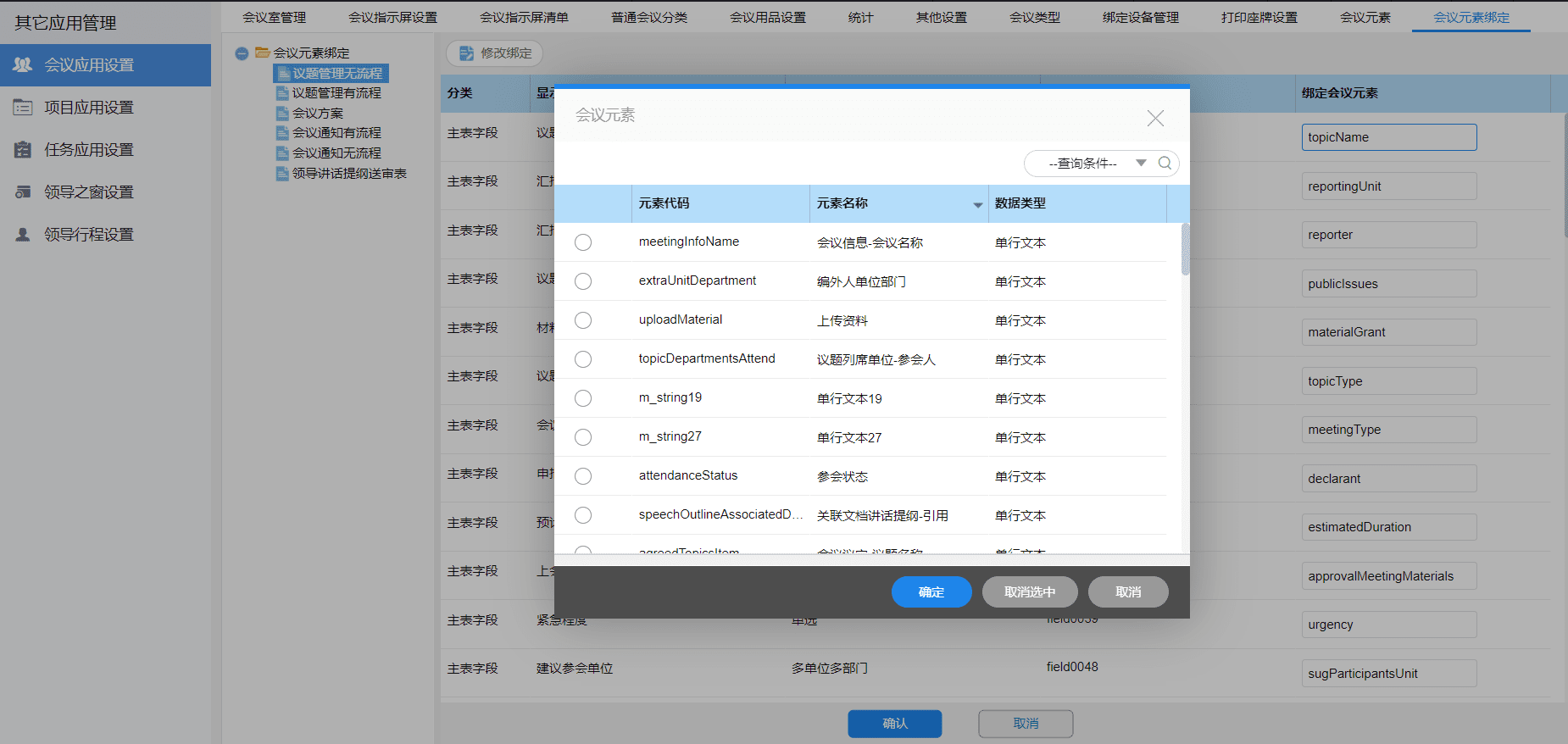Viewport: 1568px width, 744px height.
Task: Click the blue 确认 button below table
Action: tap(895, 724)
